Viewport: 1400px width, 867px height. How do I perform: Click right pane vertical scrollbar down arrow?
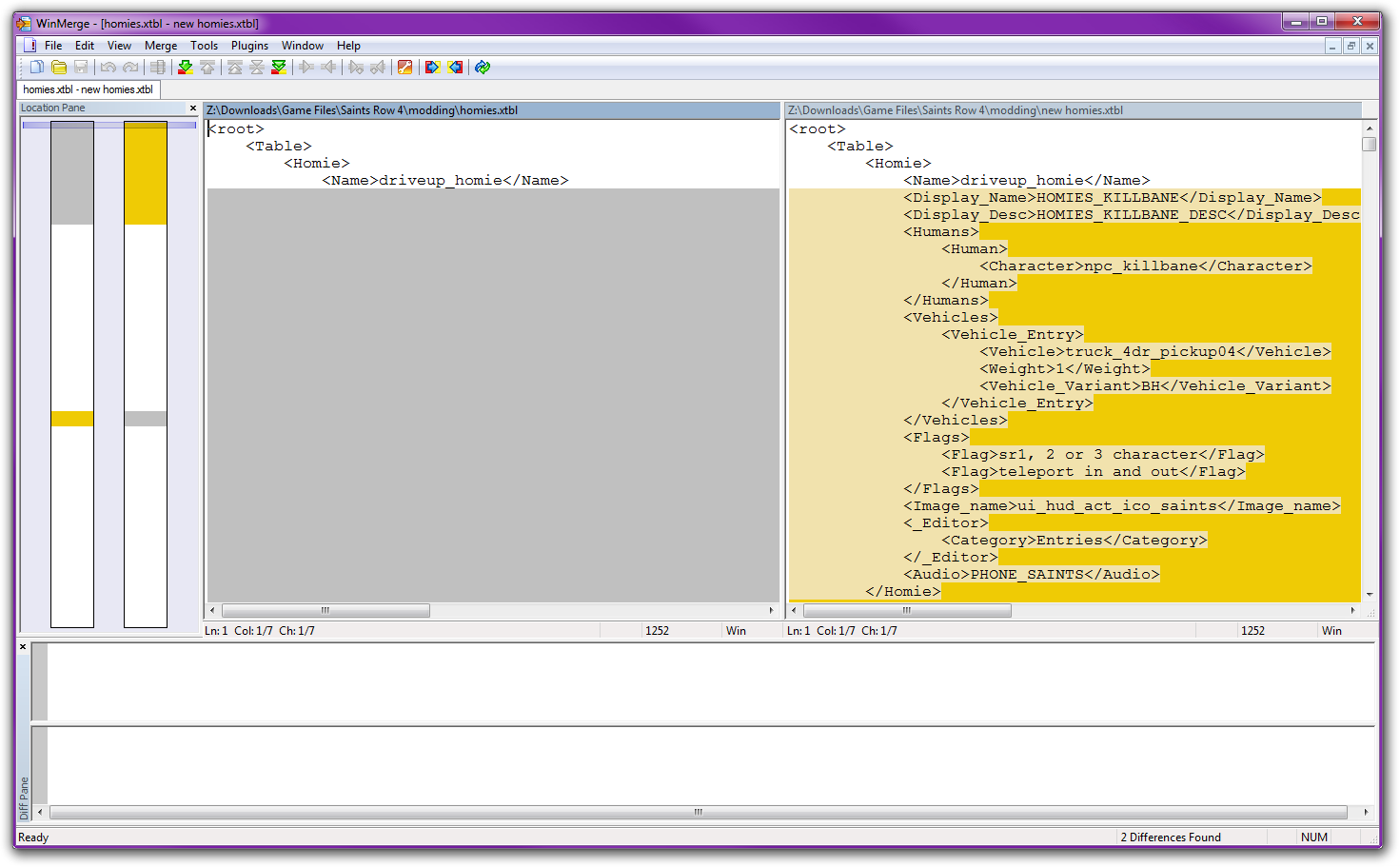1370,594
